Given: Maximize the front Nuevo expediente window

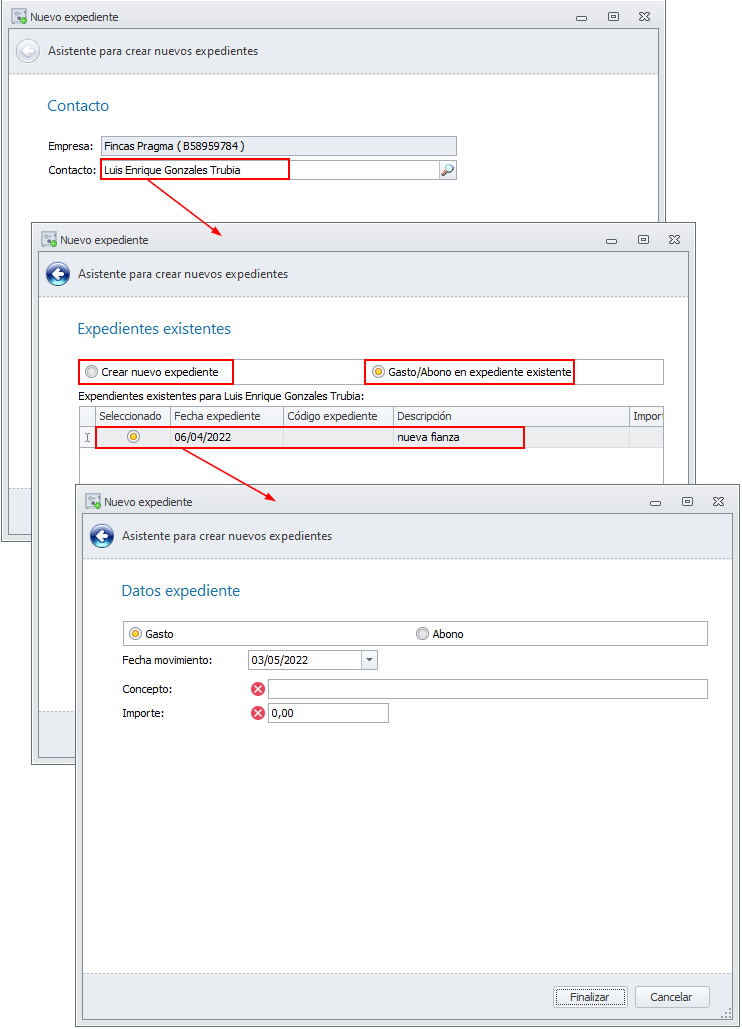Looking at the screenshot, I should click(x=687, y=501).
